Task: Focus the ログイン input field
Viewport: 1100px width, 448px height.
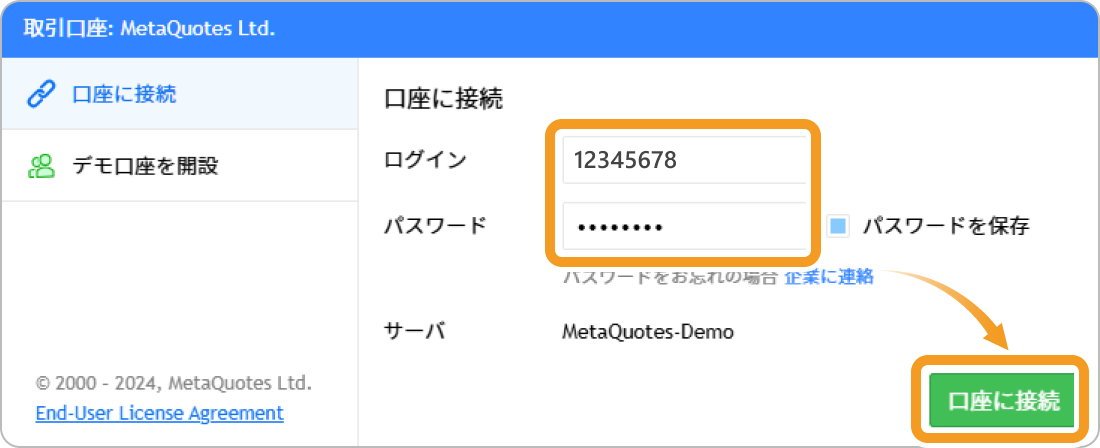Action: click(x=685, y=161)
